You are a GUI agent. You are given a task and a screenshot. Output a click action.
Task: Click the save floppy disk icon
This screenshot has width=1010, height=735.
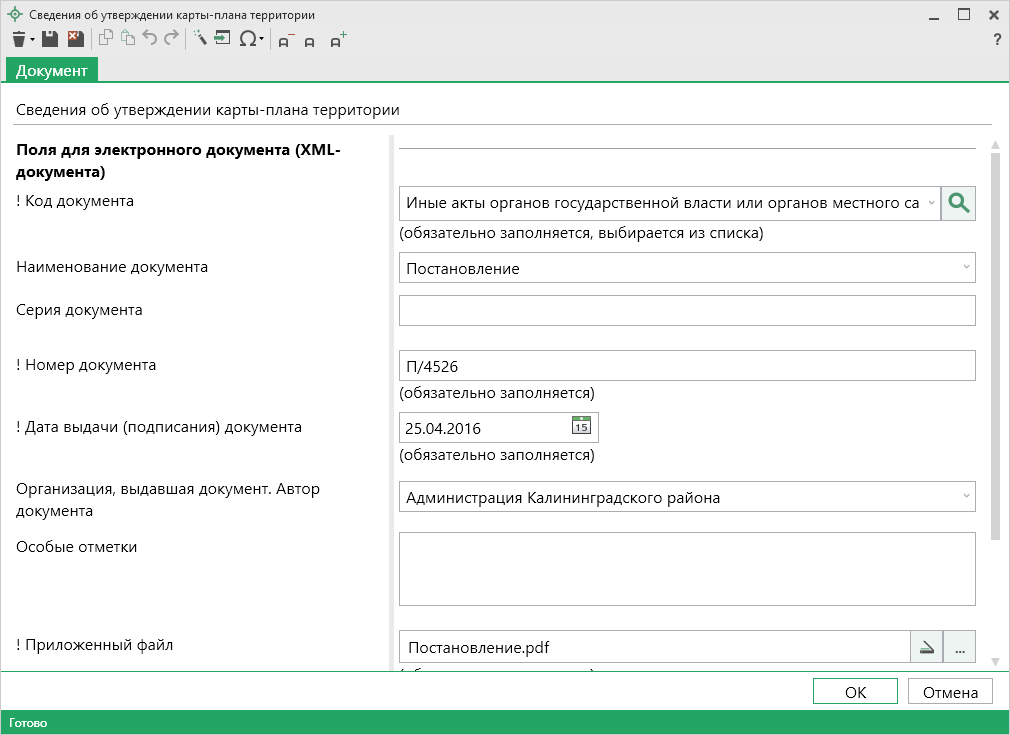(x=50, y=39)
